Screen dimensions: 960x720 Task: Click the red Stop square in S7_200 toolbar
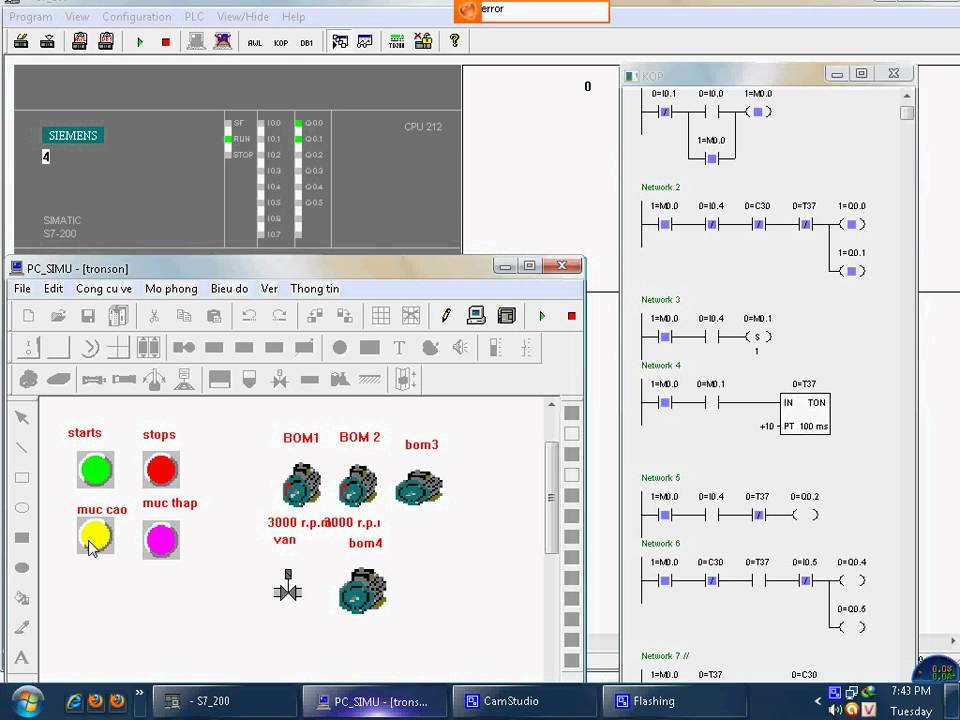[x=165, y=42]
